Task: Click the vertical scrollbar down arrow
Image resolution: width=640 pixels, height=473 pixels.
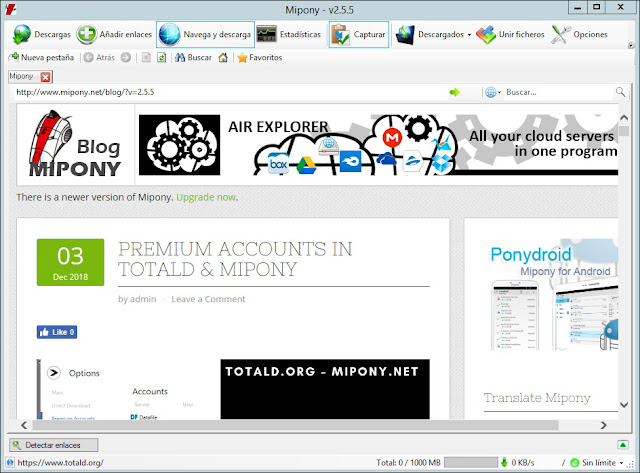Action: click(624, 405)
